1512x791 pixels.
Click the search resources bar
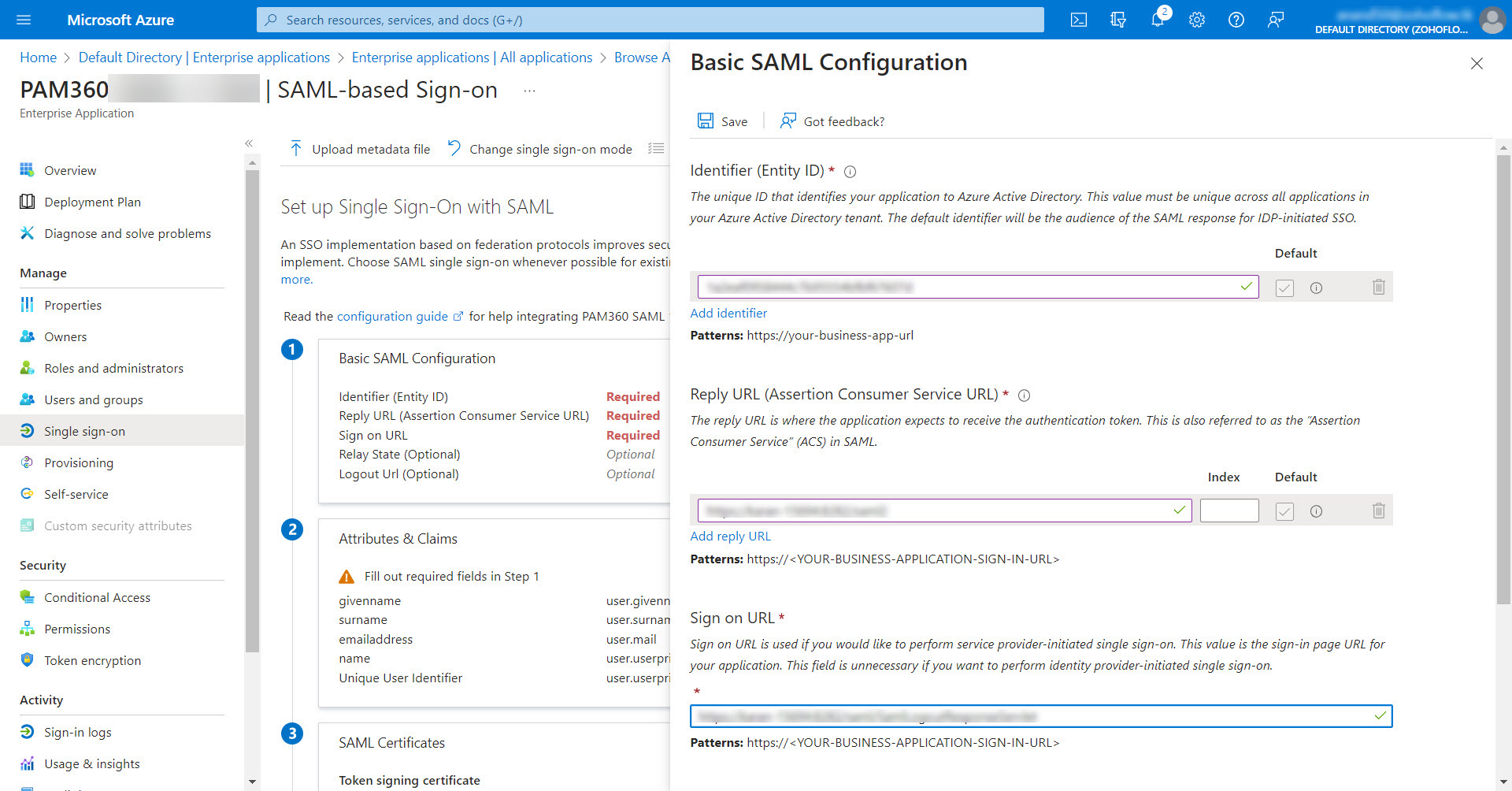pyautogui.click(x=650, y=20)
